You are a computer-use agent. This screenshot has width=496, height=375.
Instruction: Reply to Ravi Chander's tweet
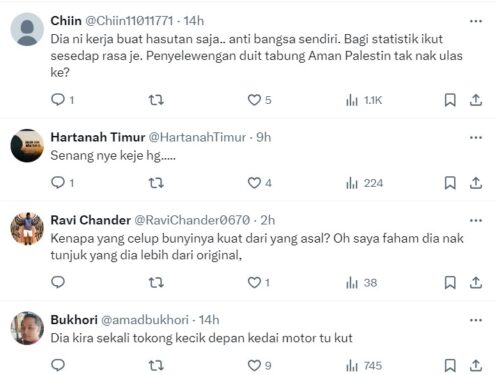click(58, 282)
